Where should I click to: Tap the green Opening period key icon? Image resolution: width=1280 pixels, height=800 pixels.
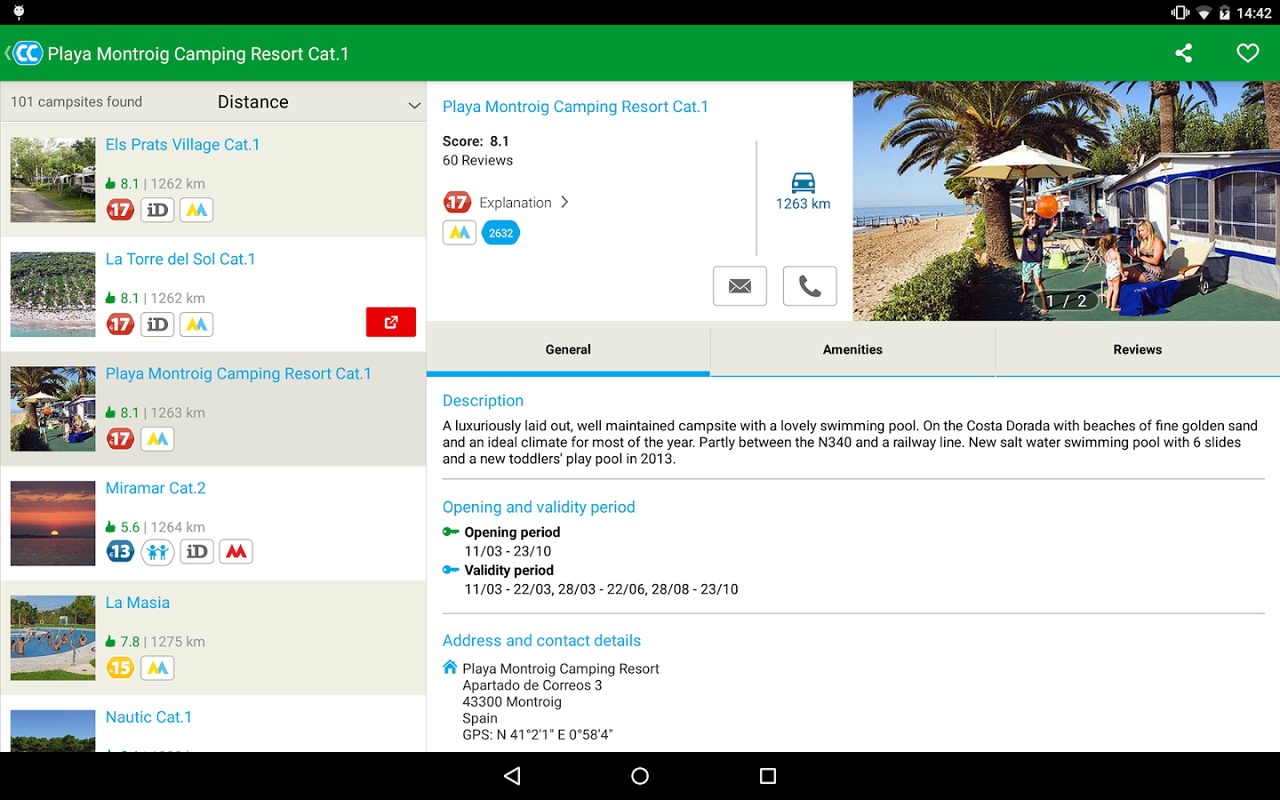point(451,532)
